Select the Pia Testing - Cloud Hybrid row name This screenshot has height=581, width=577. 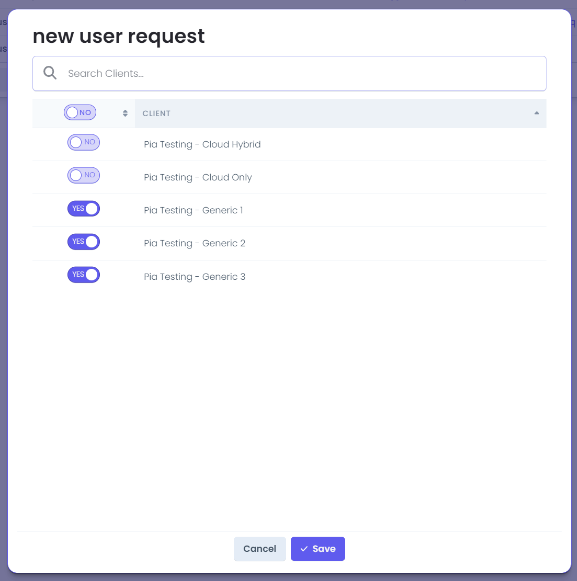202,145
